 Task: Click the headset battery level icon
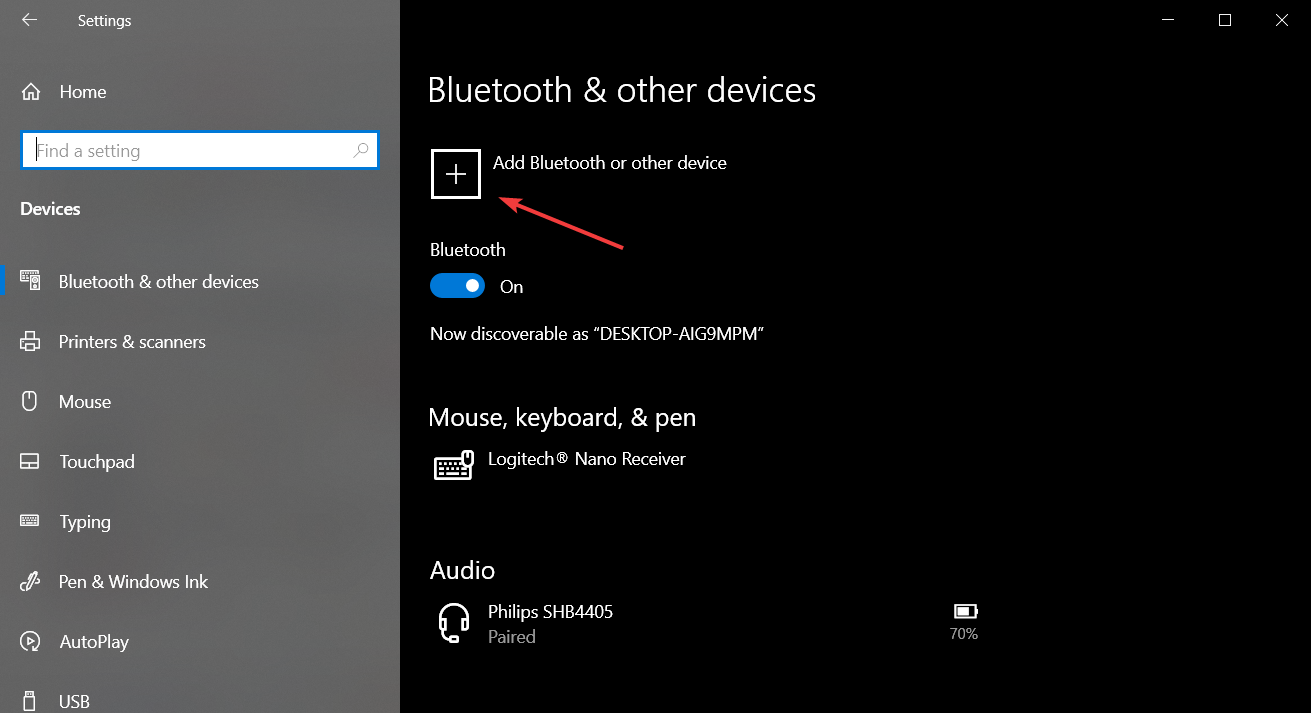964,611
